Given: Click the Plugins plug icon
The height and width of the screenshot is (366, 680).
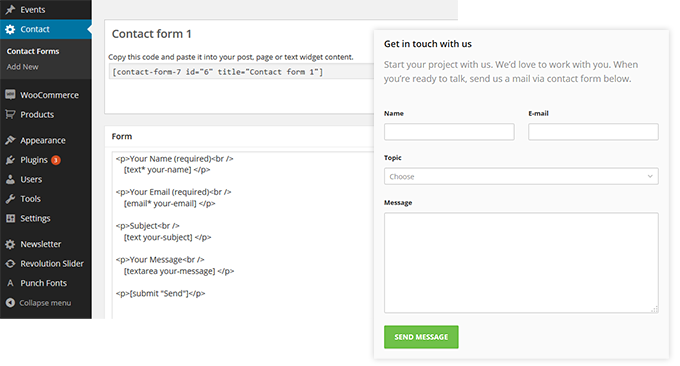Looking at the screenshot, I should (x=10, y=160).
